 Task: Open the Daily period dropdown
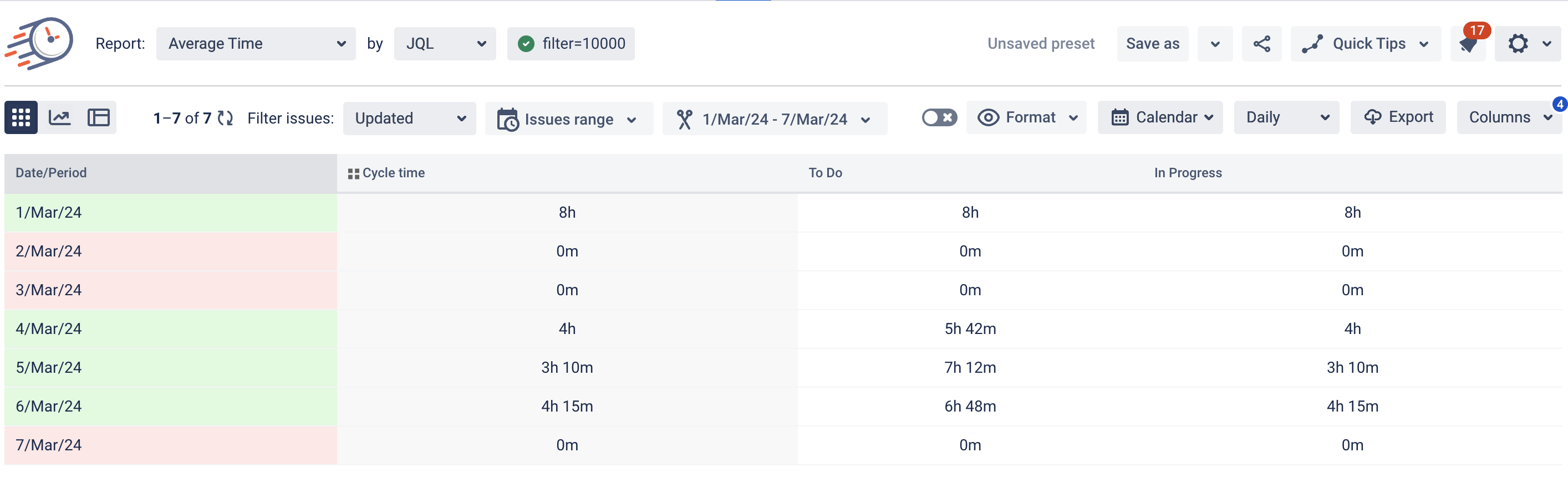[x=1286, y=117]
